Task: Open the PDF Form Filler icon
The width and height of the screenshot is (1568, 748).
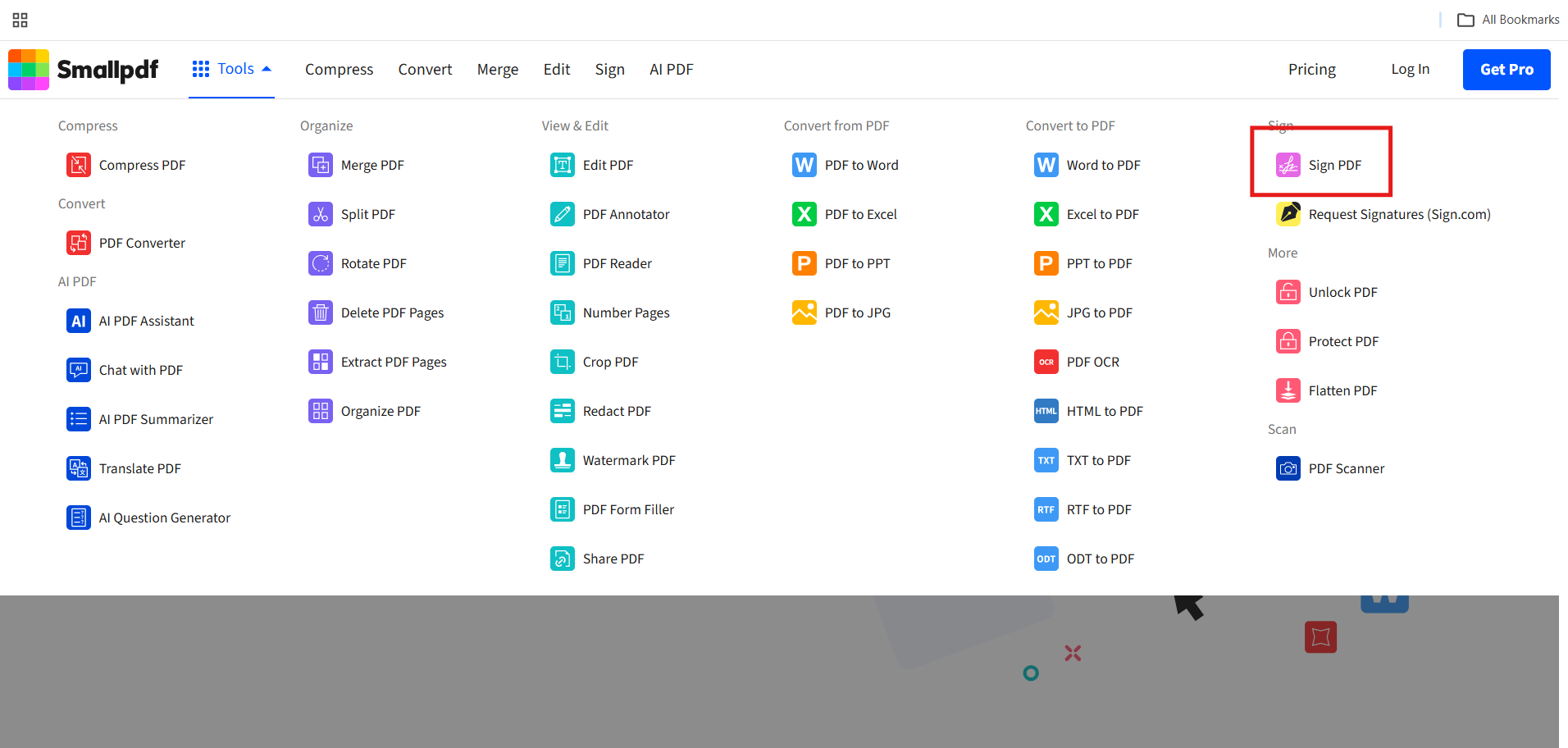Action: 563,509
